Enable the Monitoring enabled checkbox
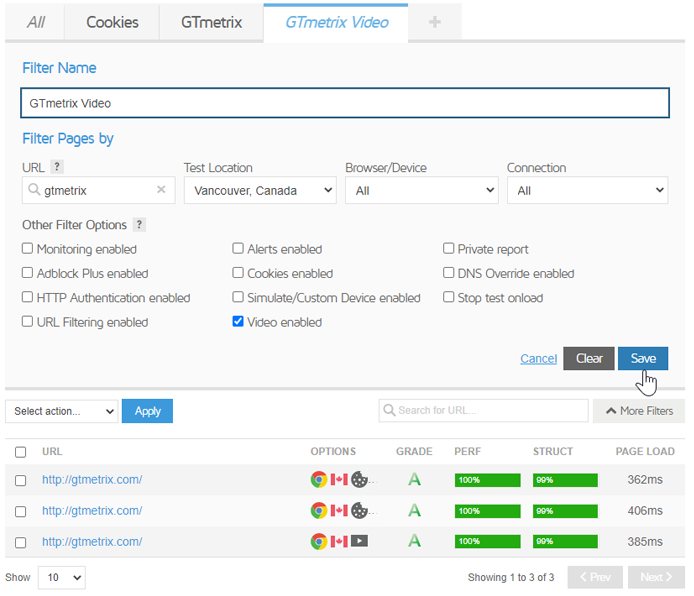Viewport: 694px width, 596px height. point(27,248)
